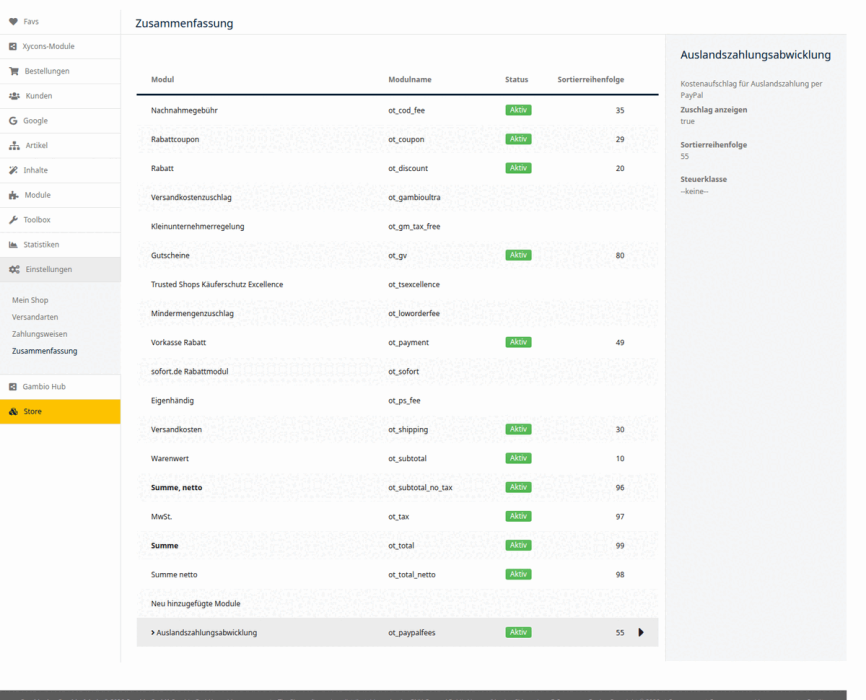This screenshot has height=700, width=866.
Task: Expand the Inhalte sidebar section
Action: point(60,170)
